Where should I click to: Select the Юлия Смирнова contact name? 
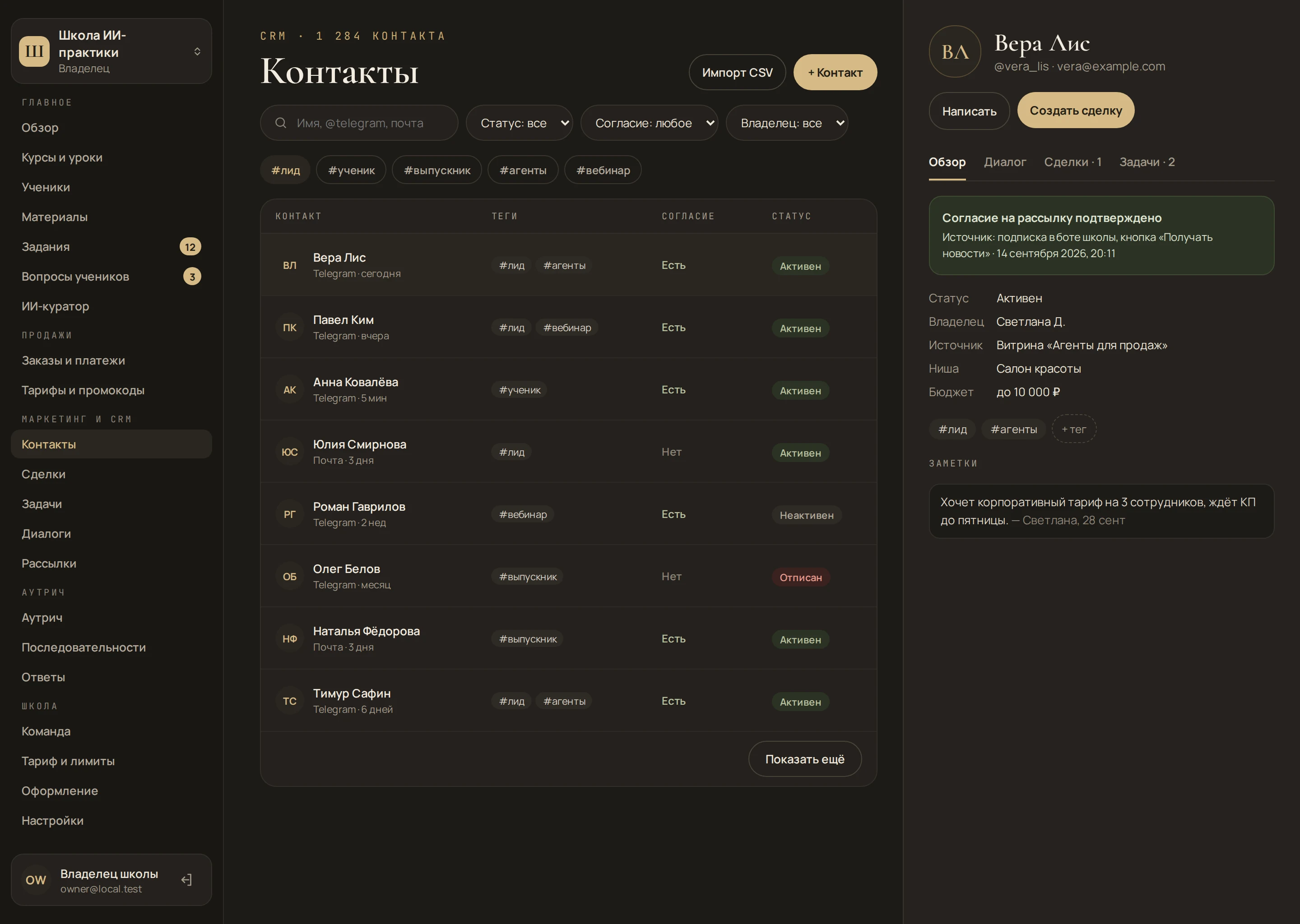pos(360,444)
